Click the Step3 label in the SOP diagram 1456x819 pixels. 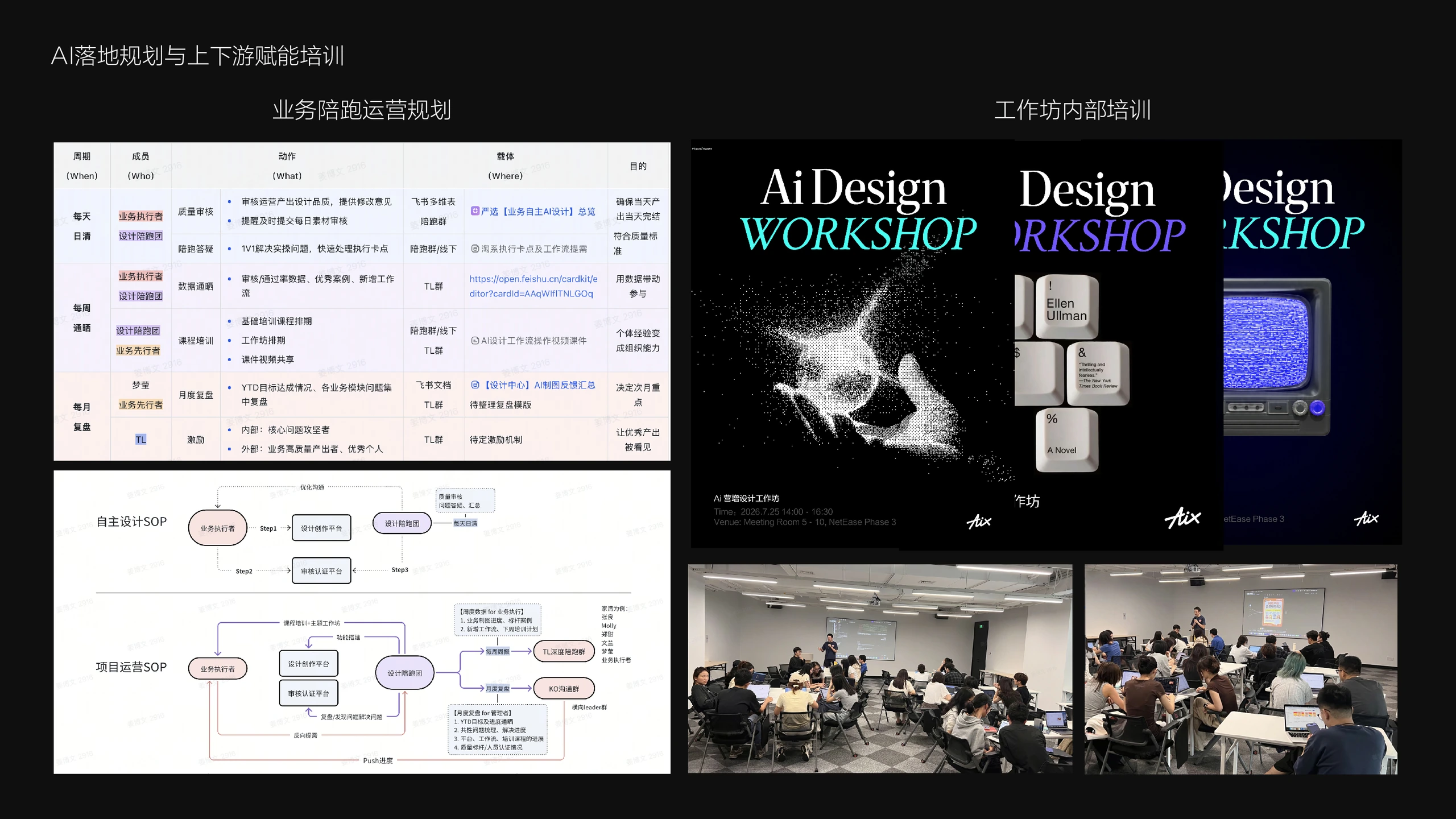point(400,570)
